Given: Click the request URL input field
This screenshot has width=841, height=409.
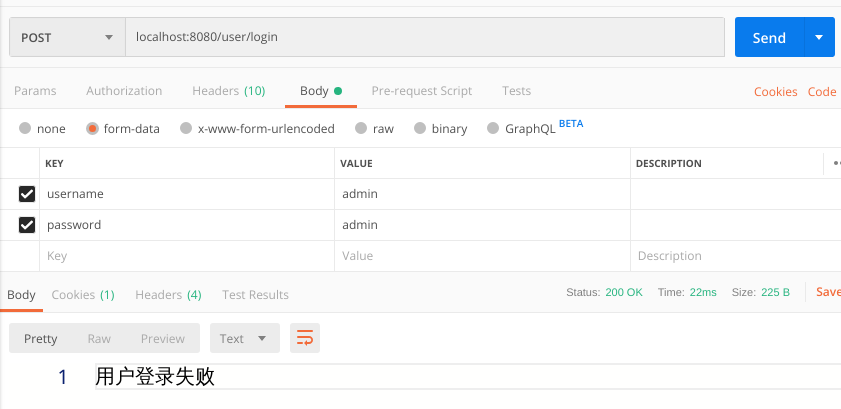Looking at the screenshot, I should (424, 38).
